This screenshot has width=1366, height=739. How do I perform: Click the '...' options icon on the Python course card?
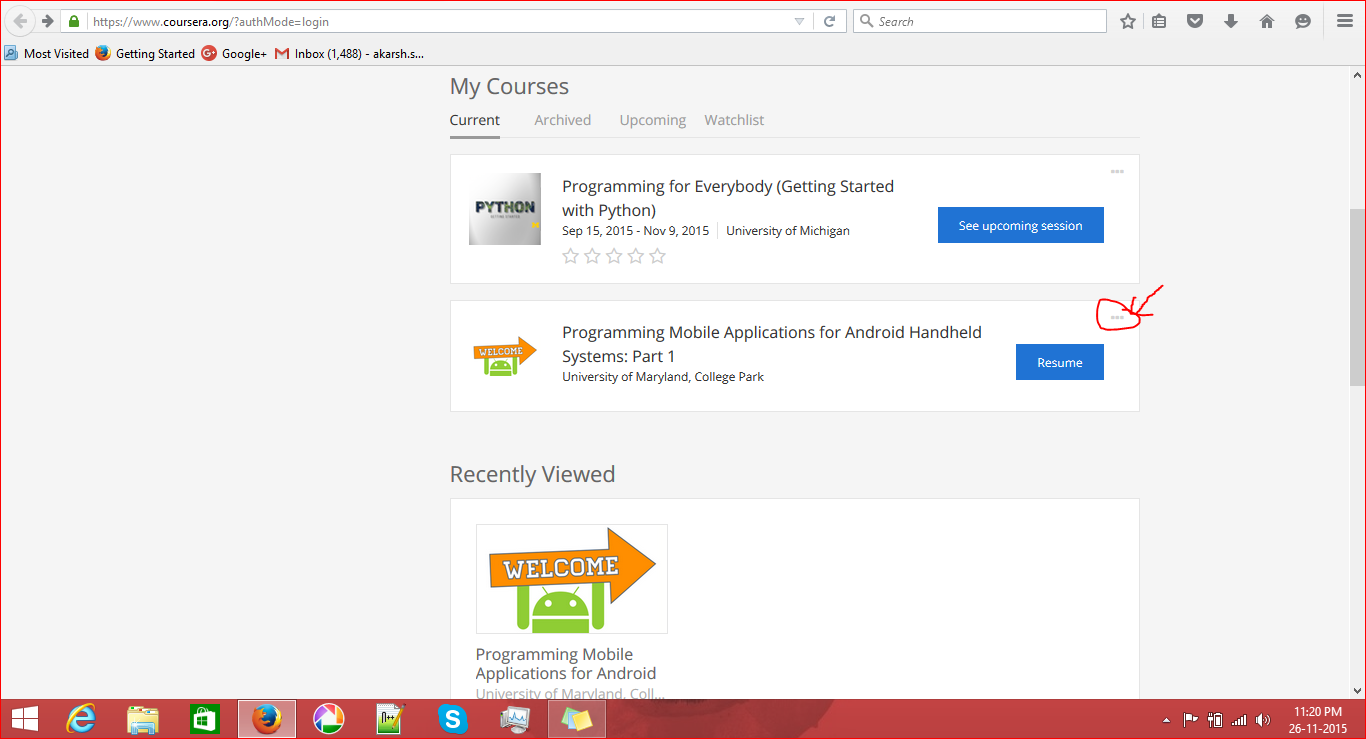click(x=1117, y=171)
